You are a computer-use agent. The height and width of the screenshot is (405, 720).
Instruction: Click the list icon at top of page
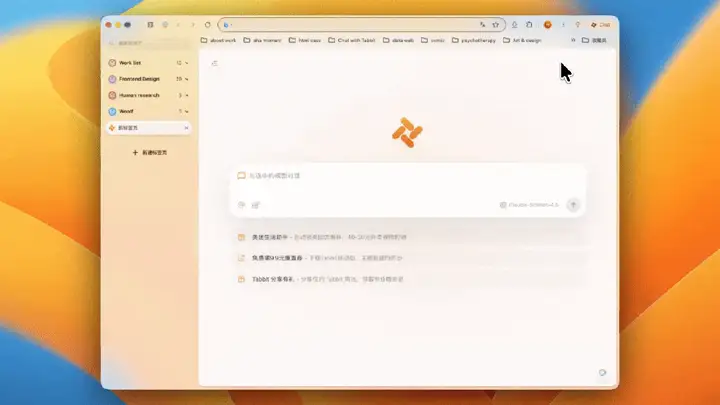[214, 63]
